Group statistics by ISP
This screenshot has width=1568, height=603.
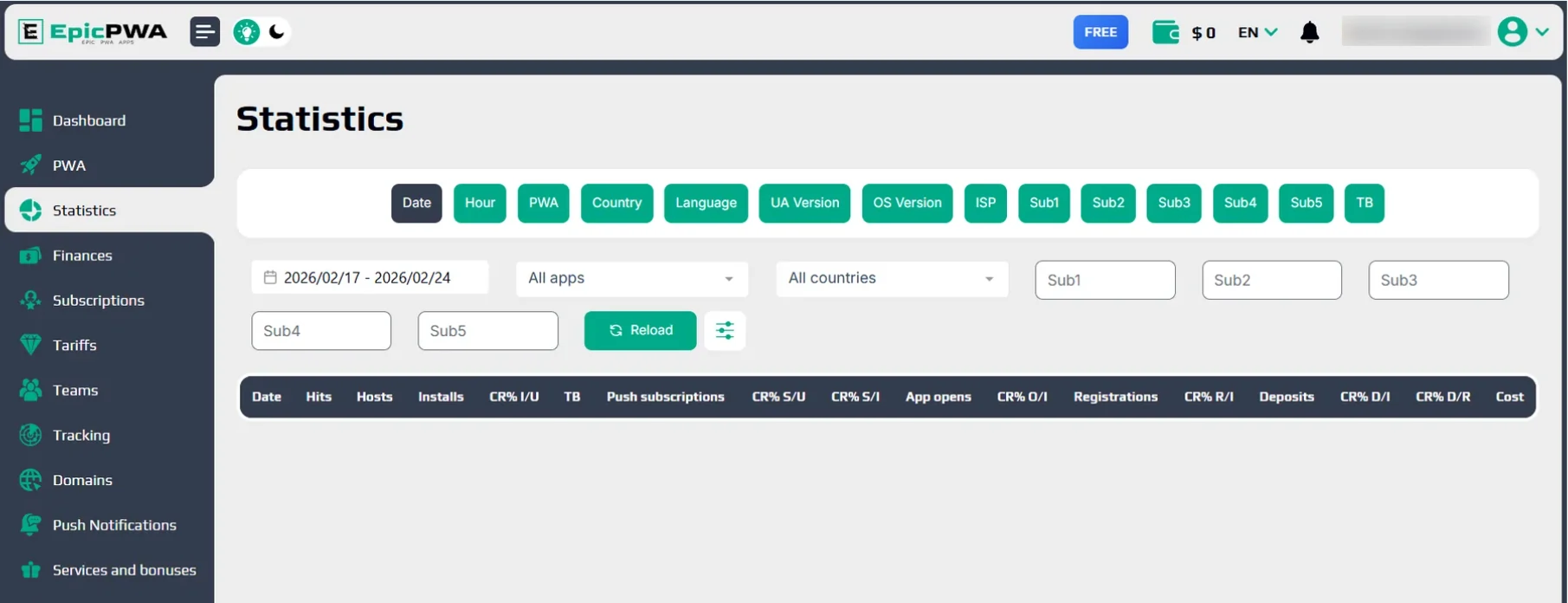pyautogui.click(x=985, y=203)
